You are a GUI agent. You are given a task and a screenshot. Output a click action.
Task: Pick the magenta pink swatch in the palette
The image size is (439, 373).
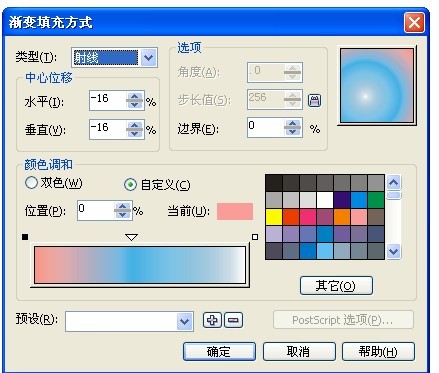pyautogui.click(x=308, y=217)
